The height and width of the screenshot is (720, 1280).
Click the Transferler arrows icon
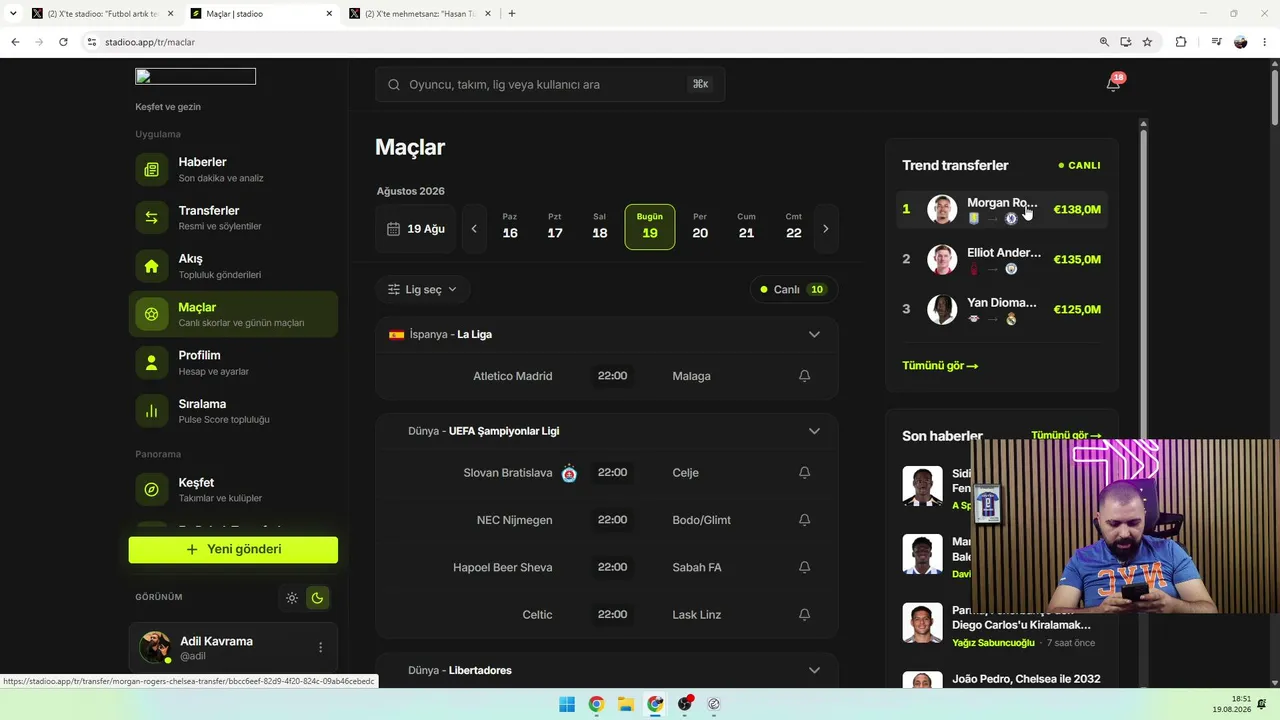pyautogui.click(x=152, y=218)
